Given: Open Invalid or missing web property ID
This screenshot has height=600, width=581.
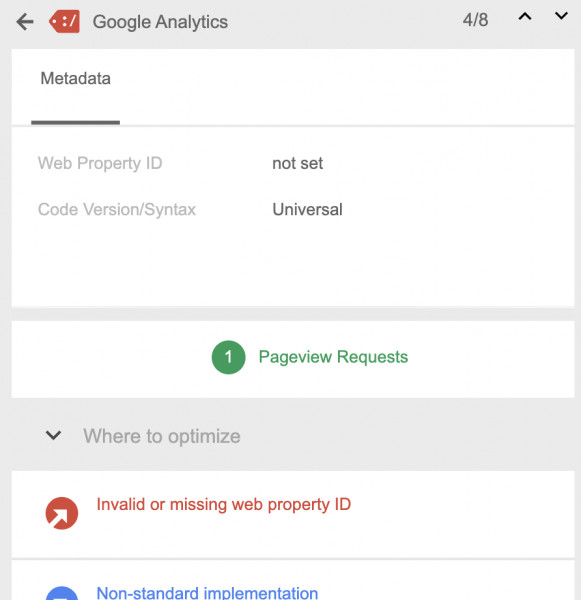Looking at the screenshot, I should (x=224, y=504).
